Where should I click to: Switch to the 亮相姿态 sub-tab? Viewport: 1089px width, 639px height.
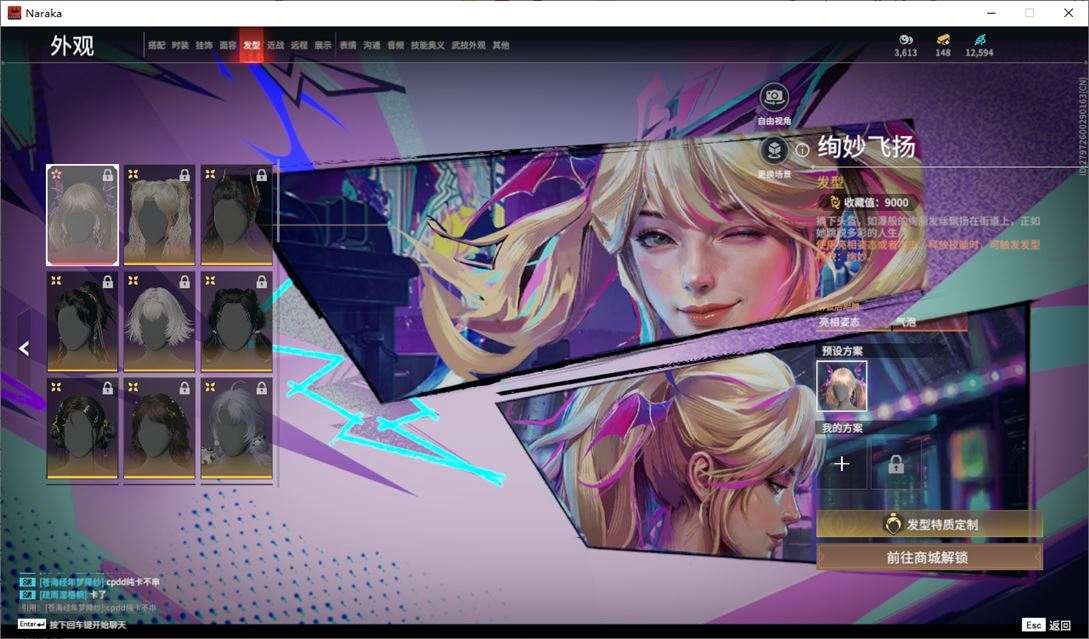[x=839, y=322]
